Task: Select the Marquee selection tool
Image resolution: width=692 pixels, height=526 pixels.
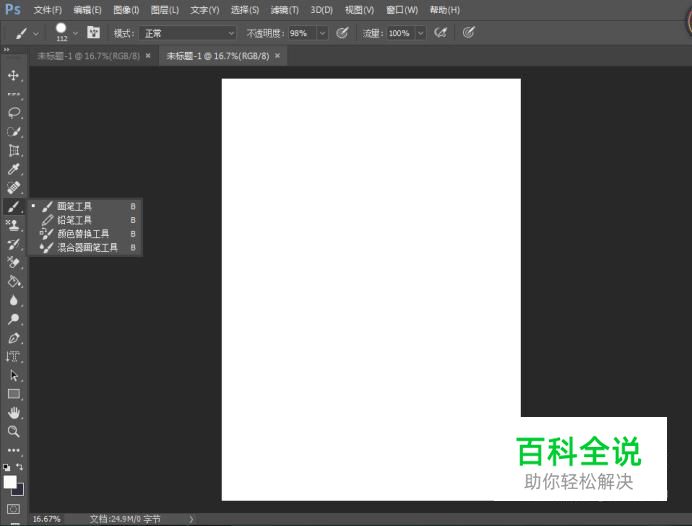Action: pyautogui.click(x=13, y=94)
